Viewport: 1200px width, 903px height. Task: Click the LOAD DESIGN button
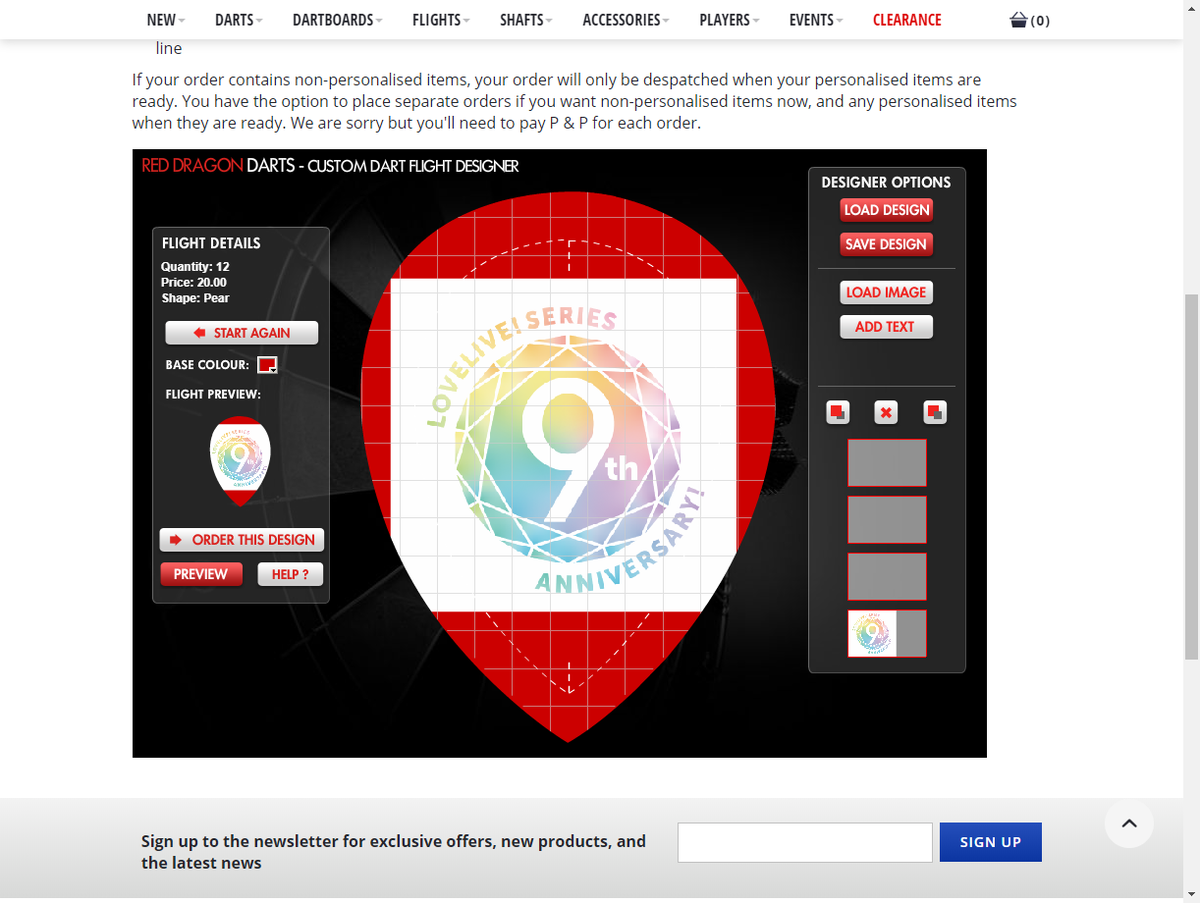pos(886,210)
